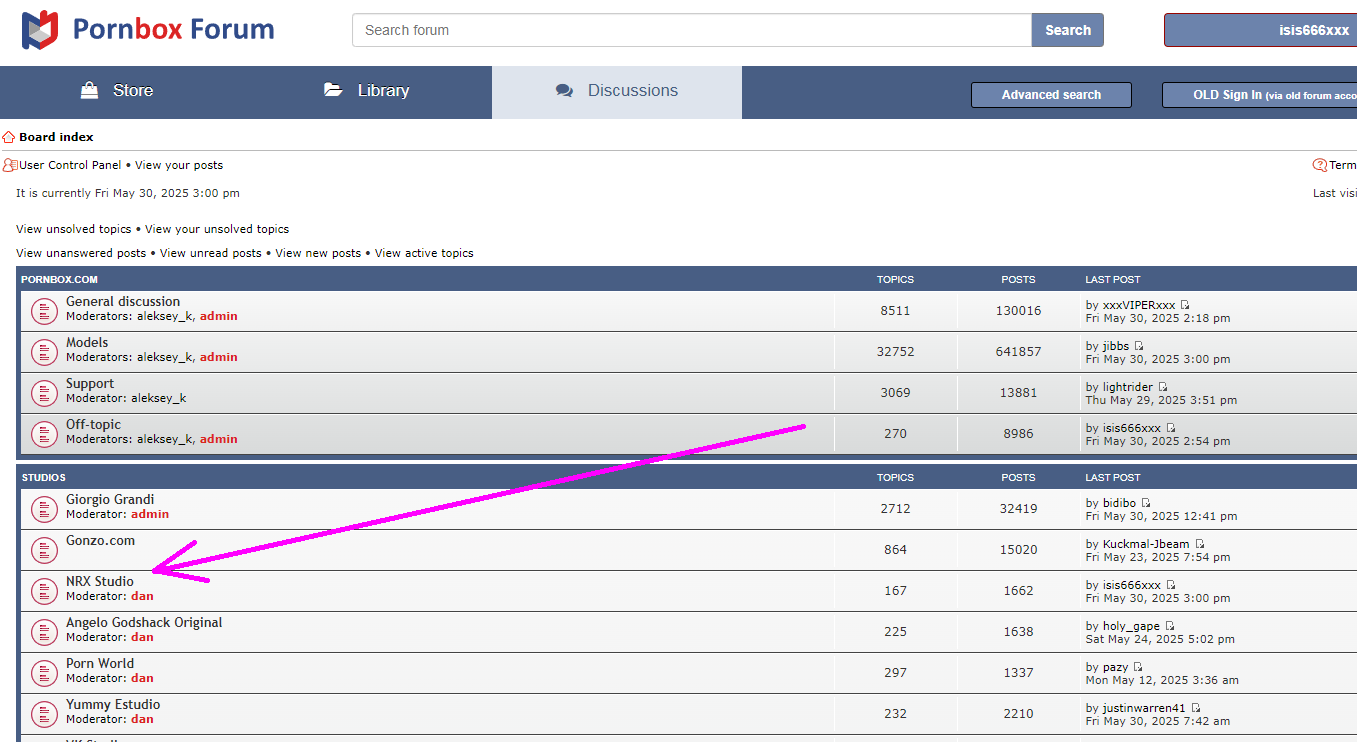1357x742 pixels.
Task: Click the Gonzo.com forum status icon
Action: click(x=44, y=550)
